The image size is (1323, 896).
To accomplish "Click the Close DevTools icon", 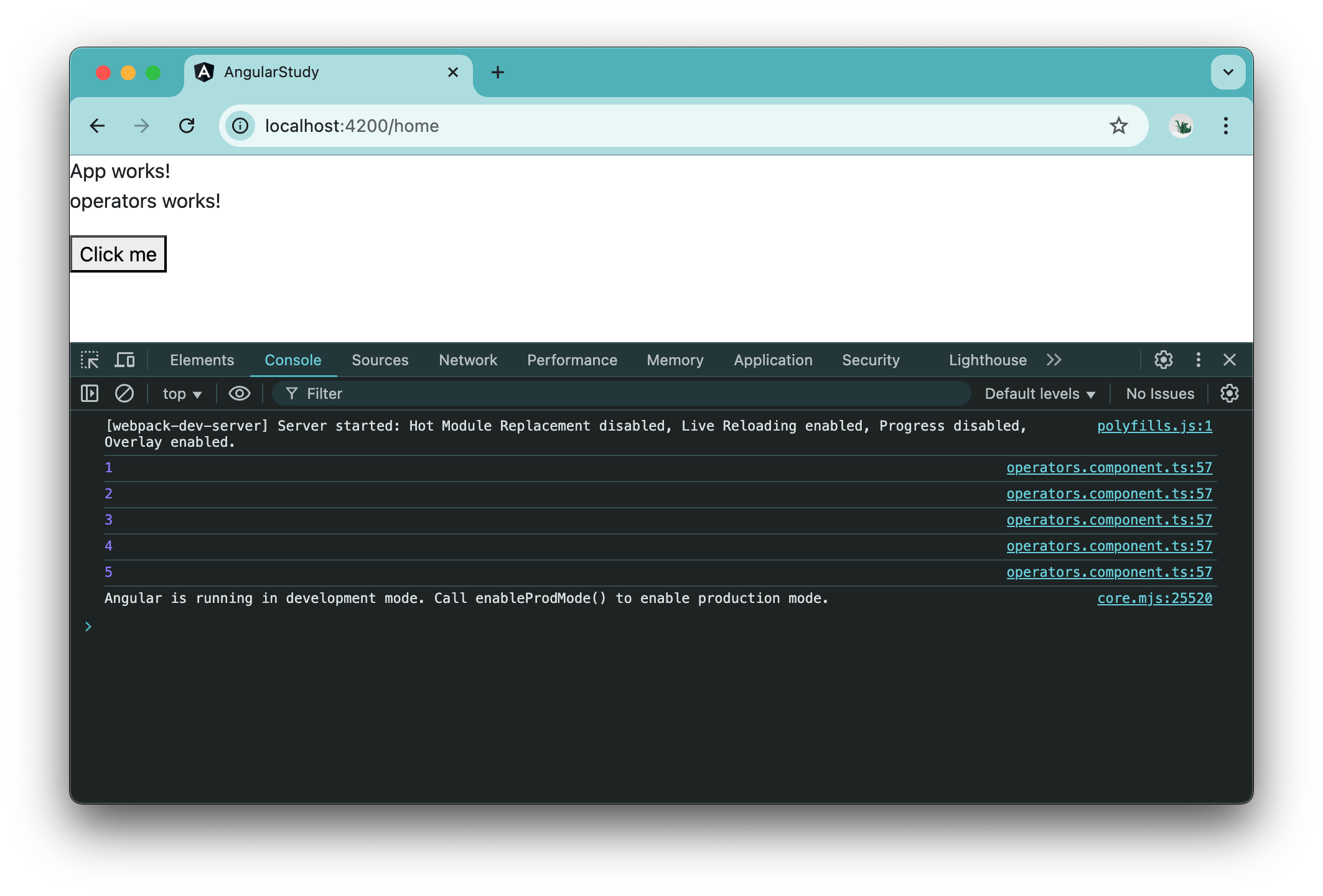I will (1231, 359).
